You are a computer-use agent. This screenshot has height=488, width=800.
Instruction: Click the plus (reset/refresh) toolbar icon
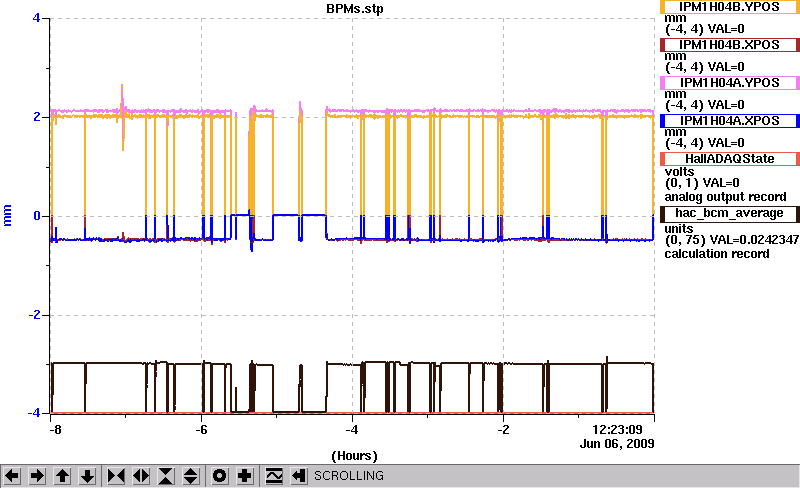pyautogui.click(x=245, y=476)
